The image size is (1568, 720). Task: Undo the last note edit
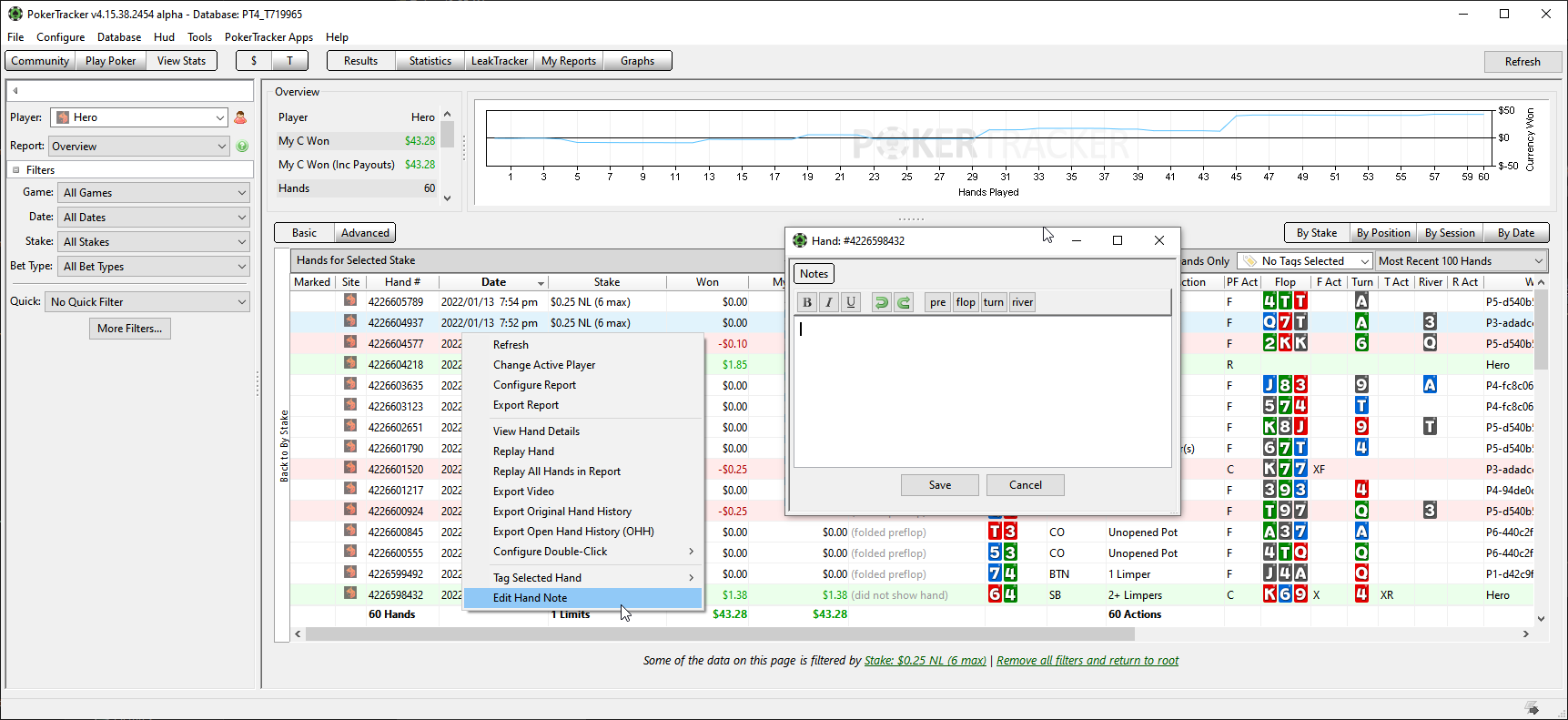pyautogui.click(x=881, y=302)
